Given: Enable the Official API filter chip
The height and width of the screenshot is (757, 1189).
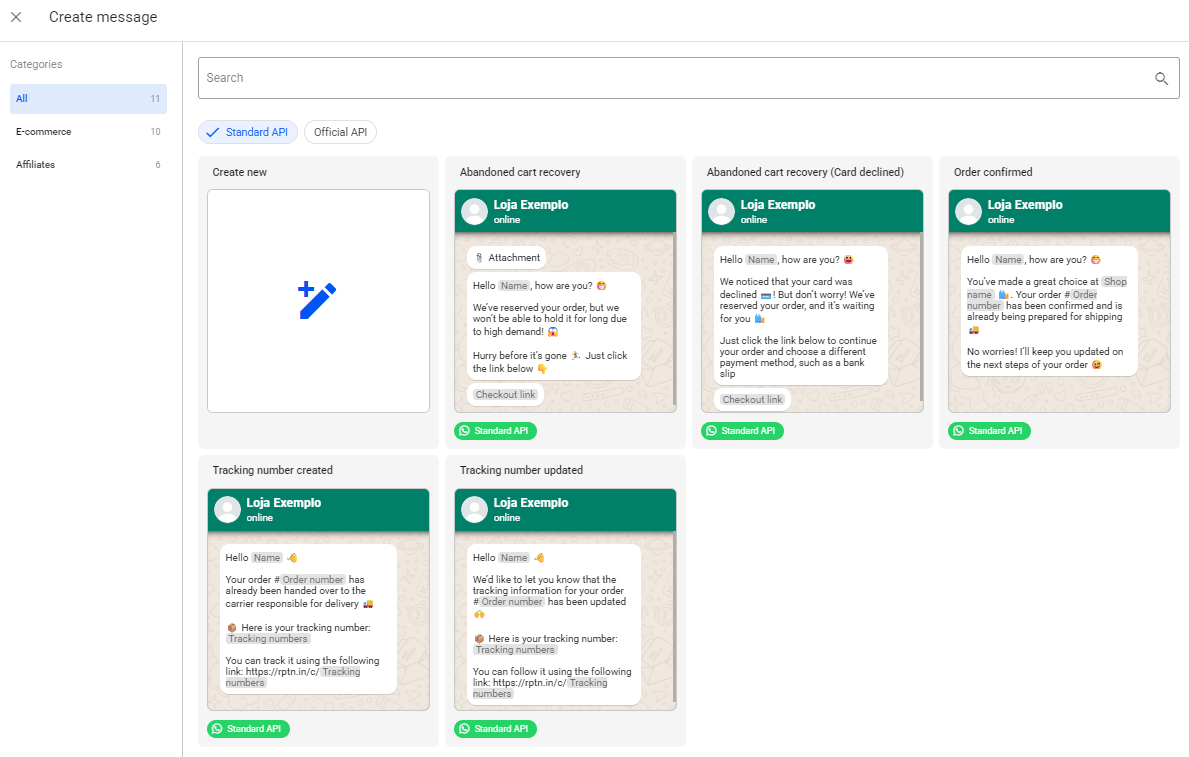Looking at the screenshot, I should [340, 132].
